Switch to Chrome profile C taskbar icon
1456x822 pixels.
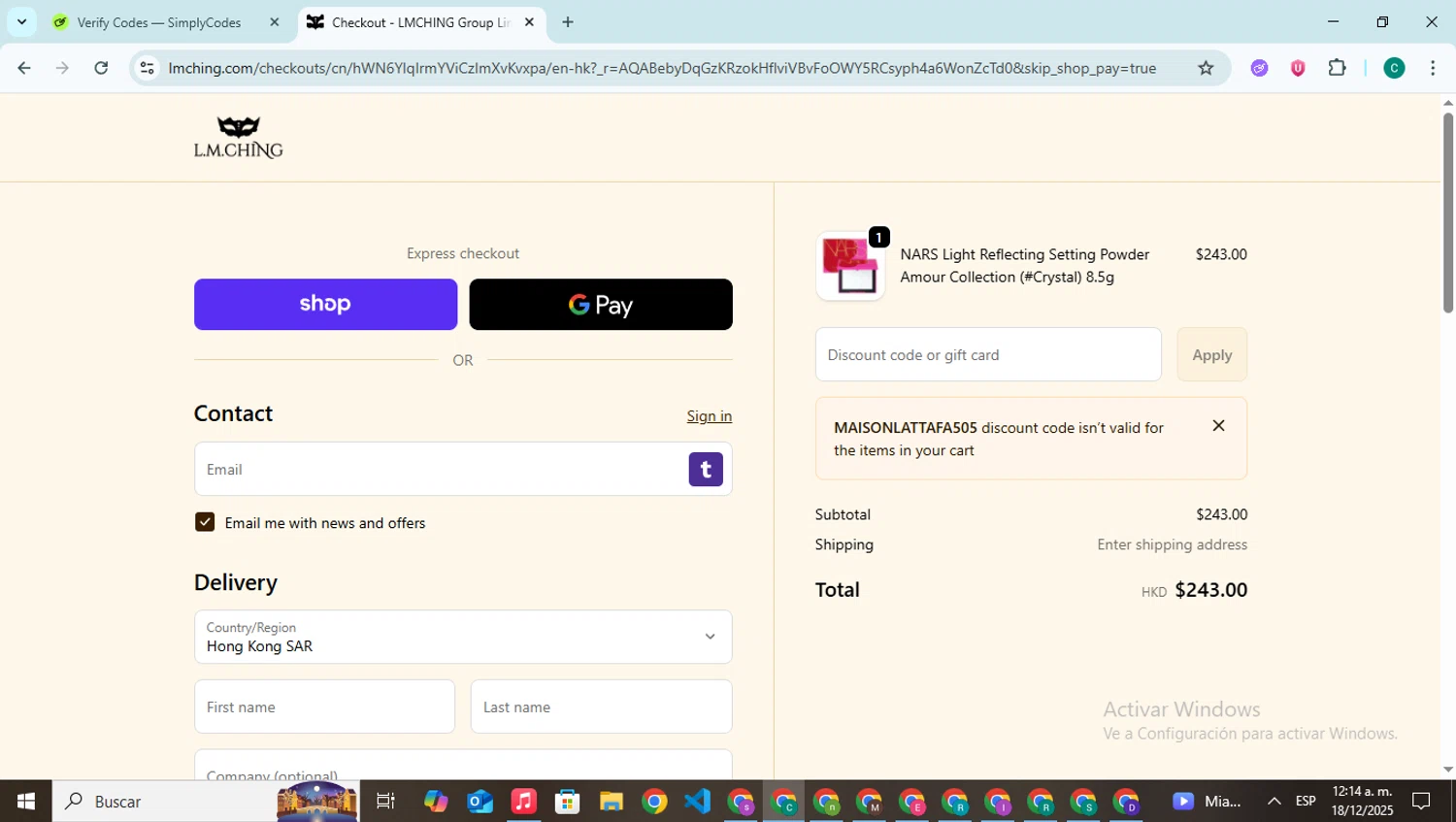point(783,802)
